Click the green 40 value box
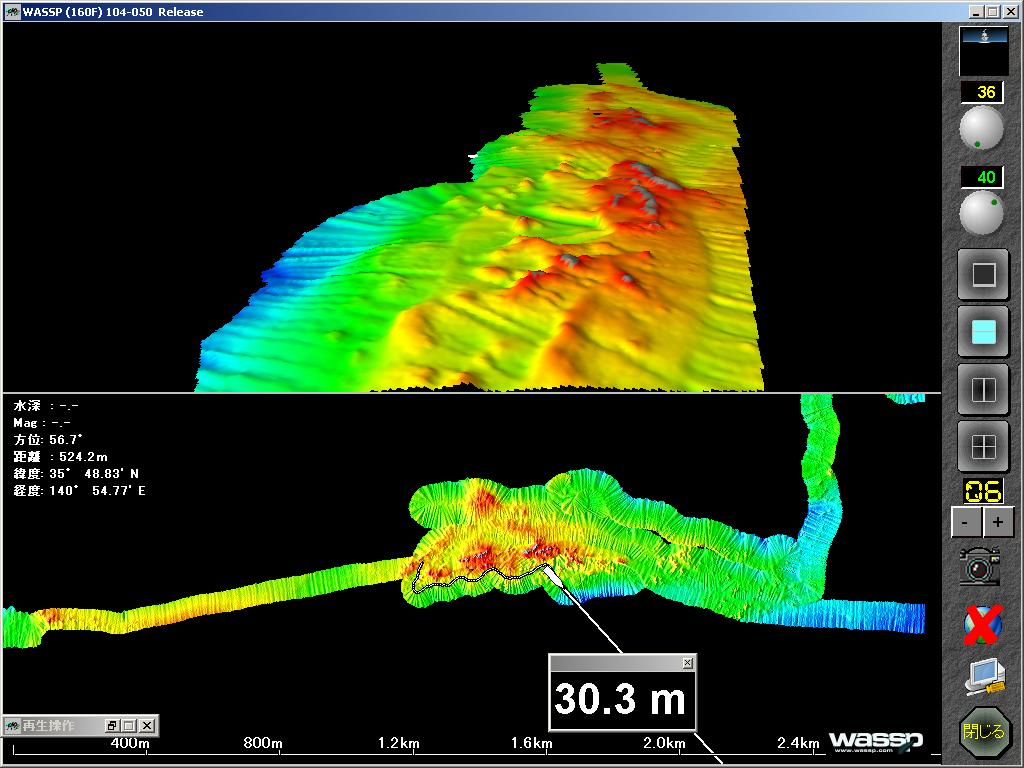This screenshot has width=1024, height=768. pyautogui.click(x=982, y=177)
